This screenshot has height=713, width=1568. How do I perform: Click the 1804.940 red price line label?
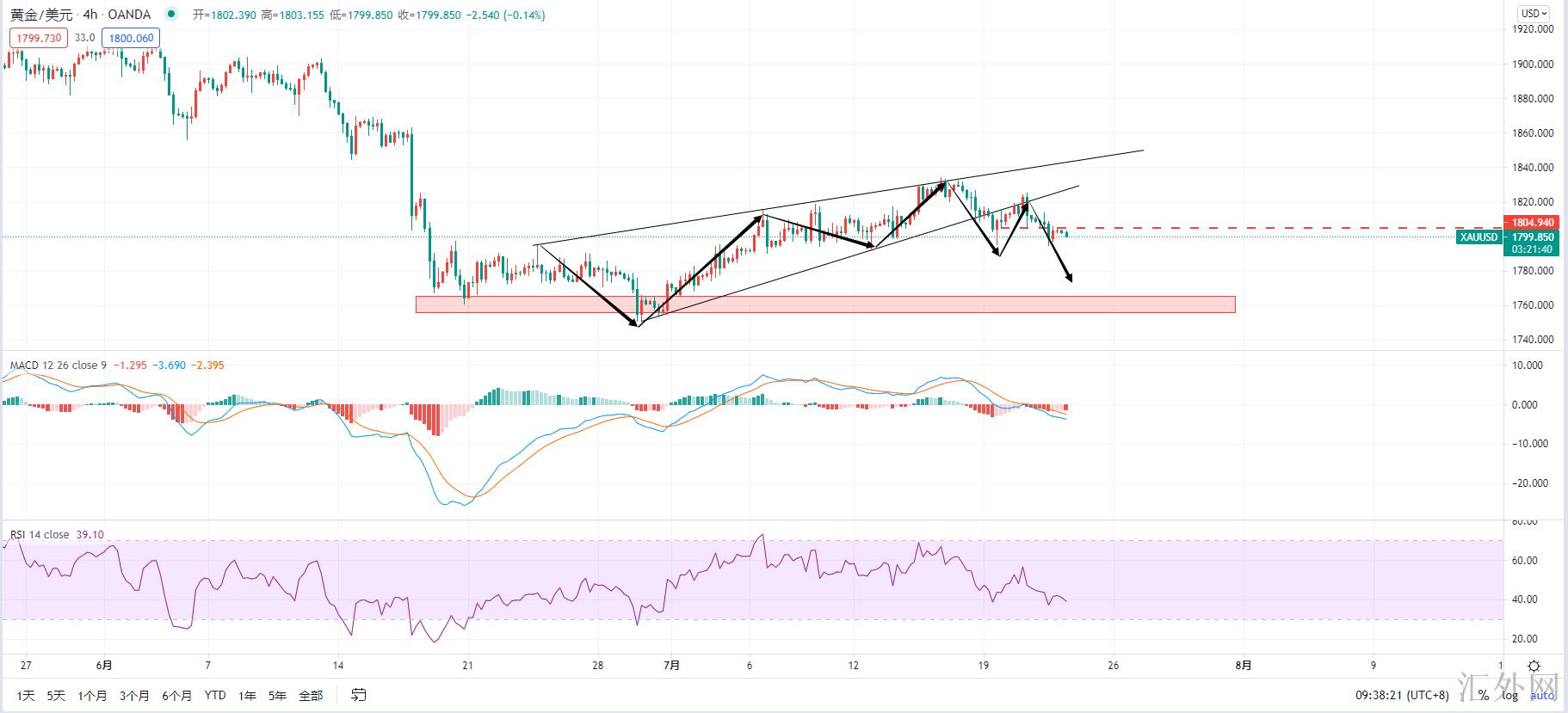pos(1533,223)
